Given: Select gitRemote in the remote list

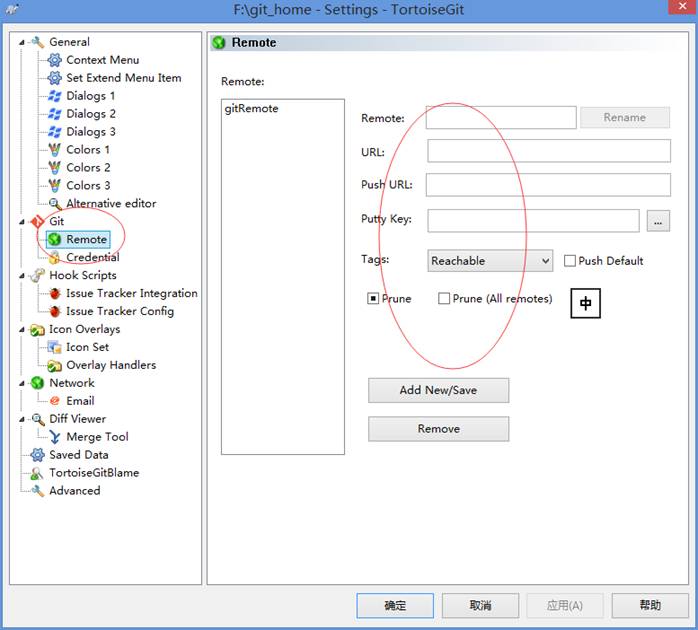Looking at the screenshot, I should coord(251,109).
